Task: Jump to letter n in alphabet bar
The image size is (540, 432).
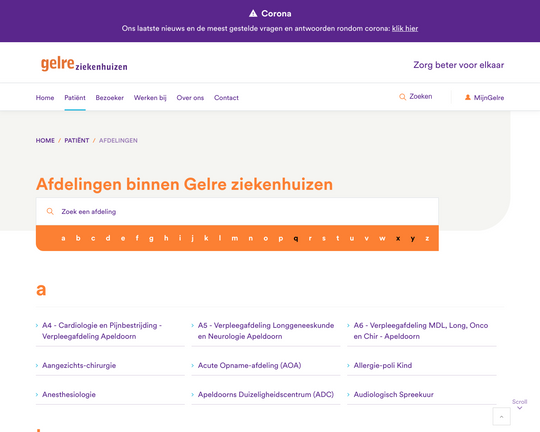Action: [251, 238]
